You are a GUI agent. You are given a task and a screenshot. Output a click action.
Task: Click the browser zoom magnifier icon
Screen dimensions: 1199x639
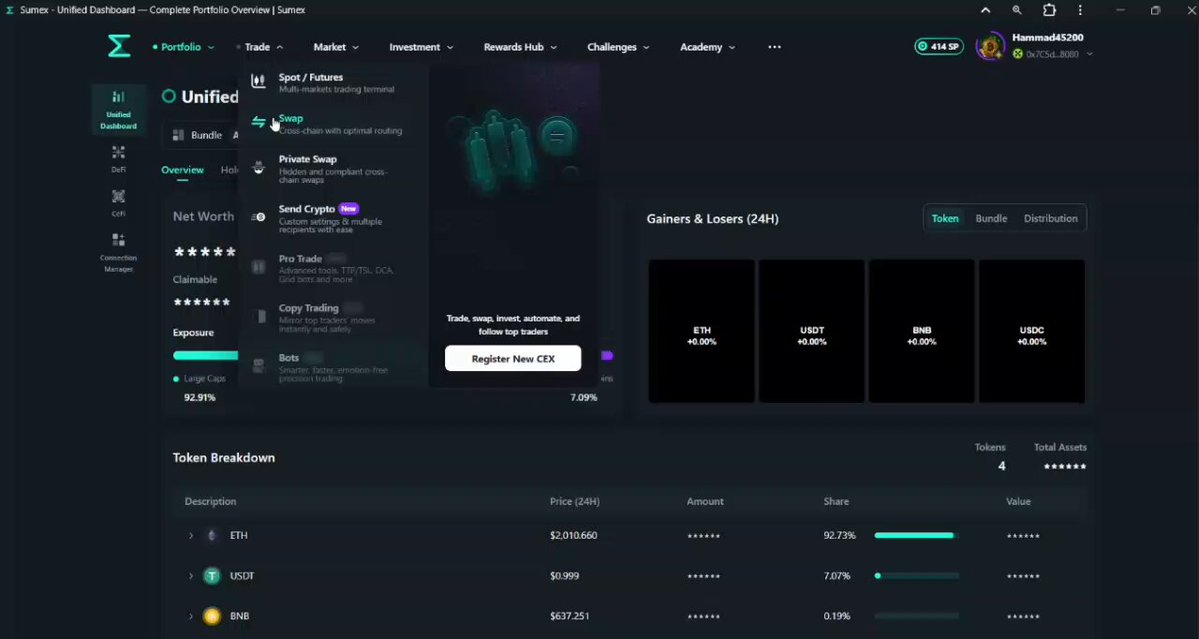click(1017, 10)
